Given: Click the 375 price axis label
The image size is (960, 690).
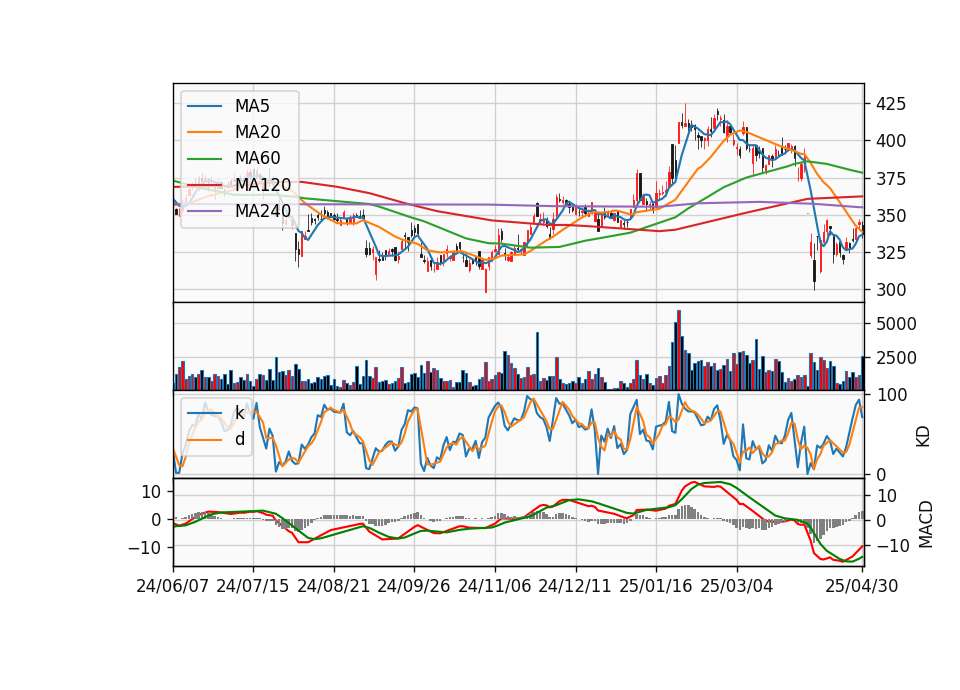Looking at the screenshot, I should point(891,179).
